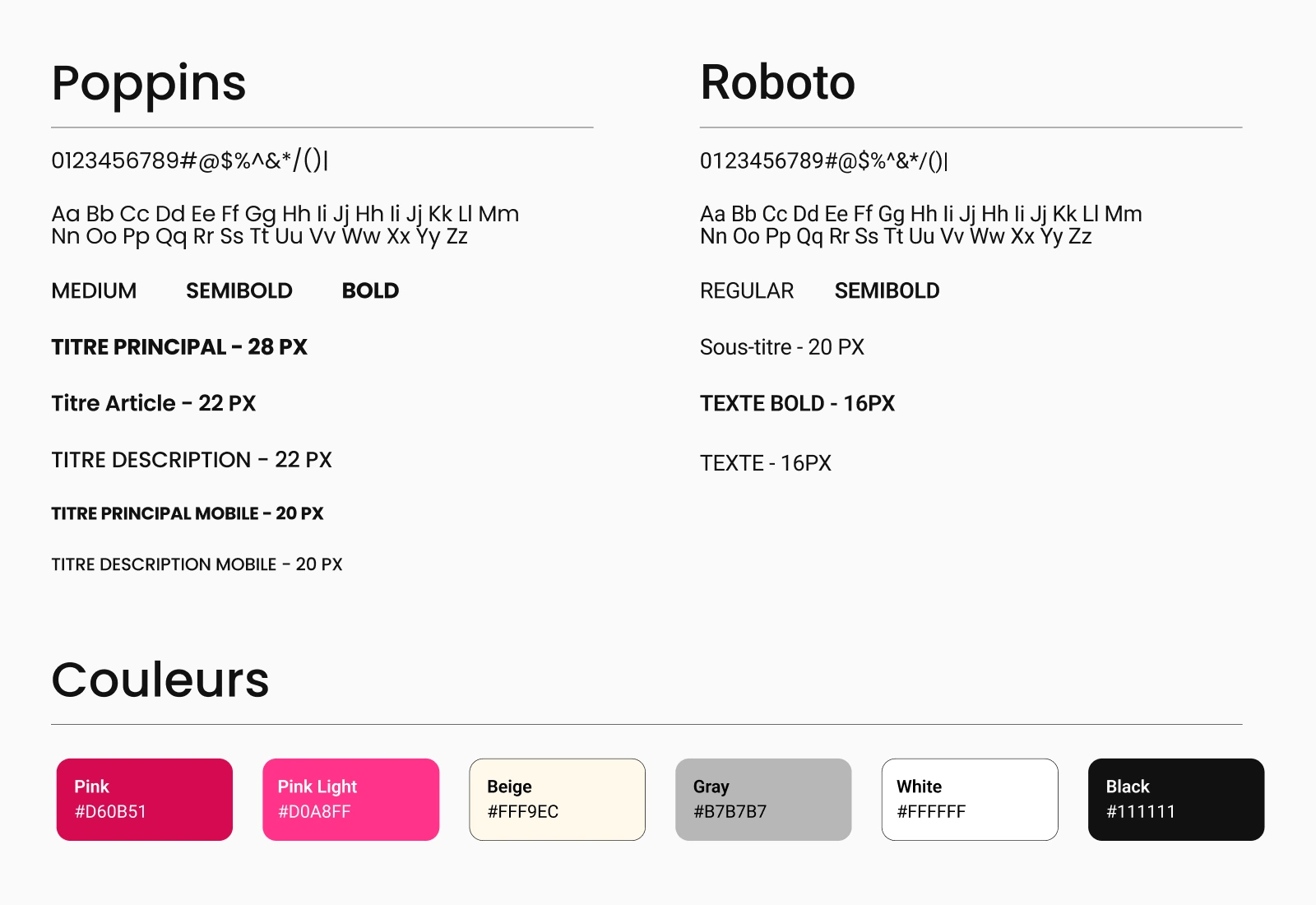The width and height of the screenshot is (1316, 905).
Task: Click the digits and symbols line under Roboto
Action: (x=824, y=160)
